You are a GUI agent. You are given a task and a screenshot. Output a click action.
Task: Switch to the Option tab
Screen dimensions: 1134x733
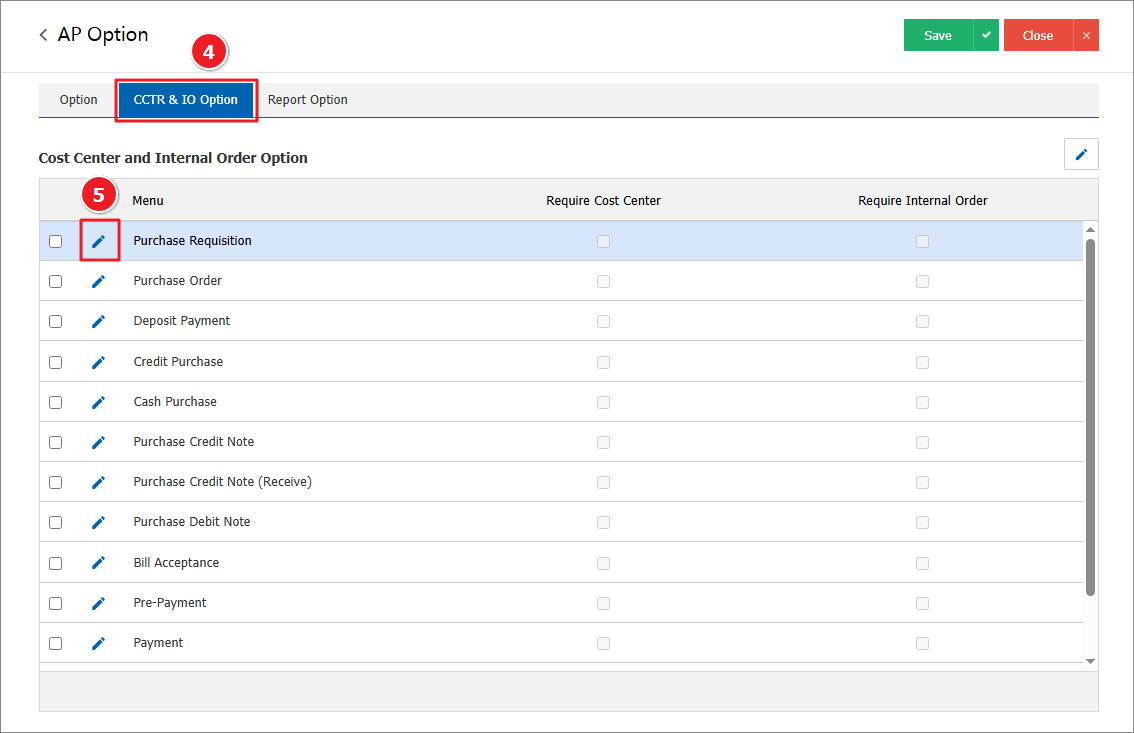click(x=78, y=100)
